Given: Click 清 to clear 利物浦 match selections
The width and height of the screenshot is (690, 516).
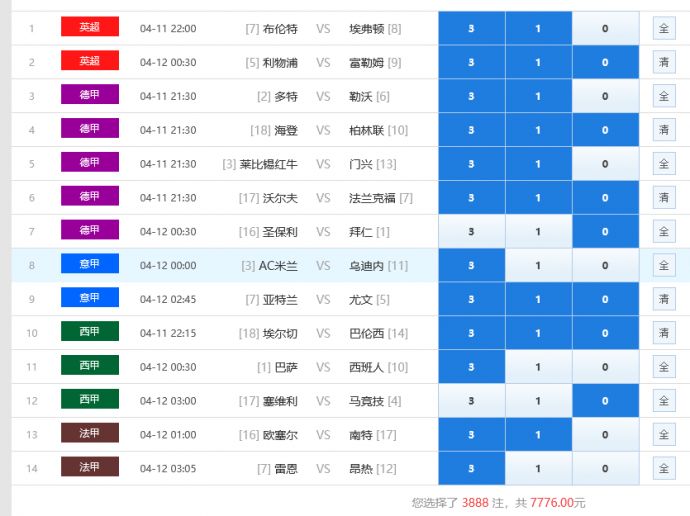Looking at the screenshot, I should coord(664,62).
